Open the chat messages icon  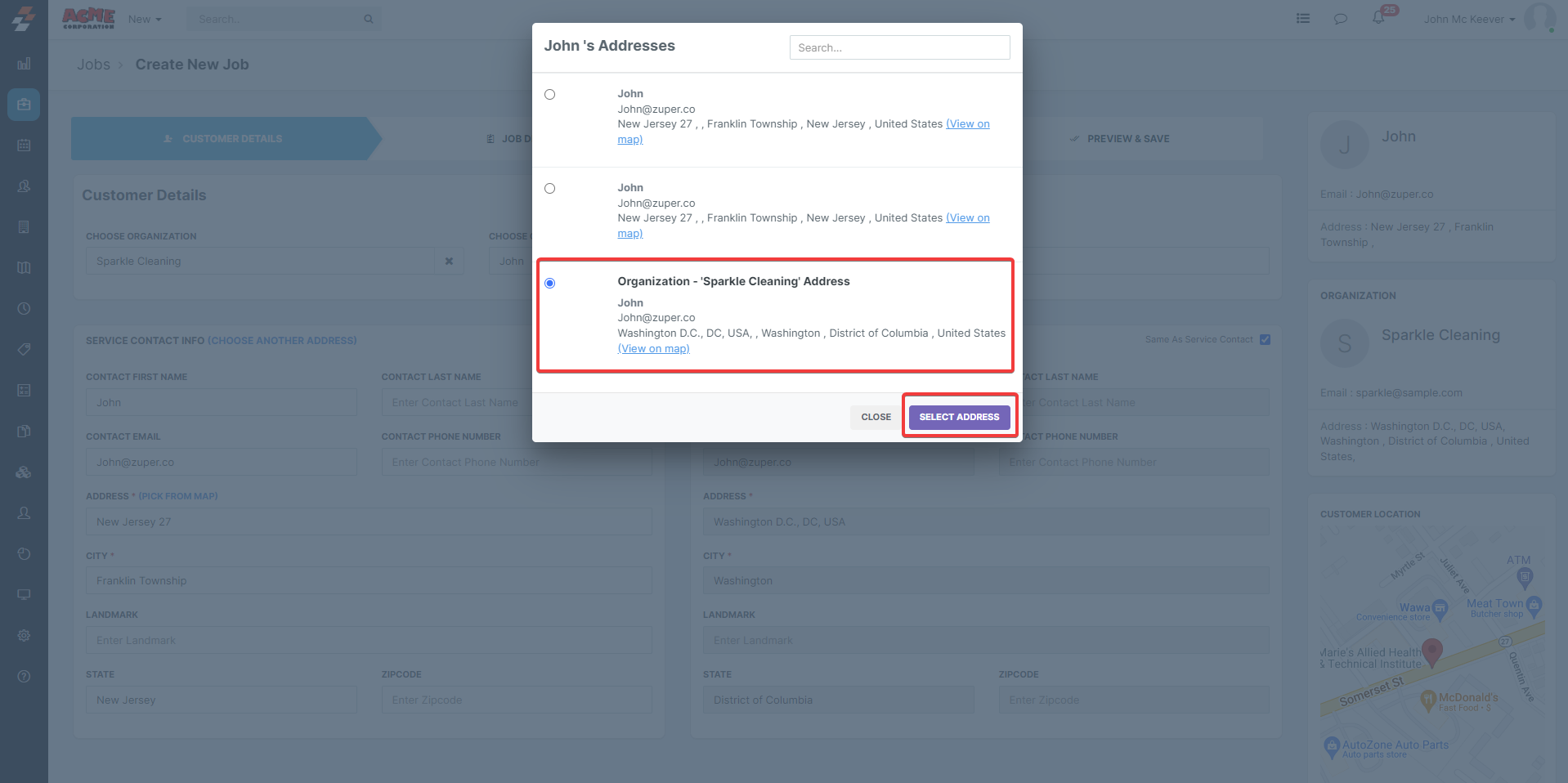(1341, 19)
